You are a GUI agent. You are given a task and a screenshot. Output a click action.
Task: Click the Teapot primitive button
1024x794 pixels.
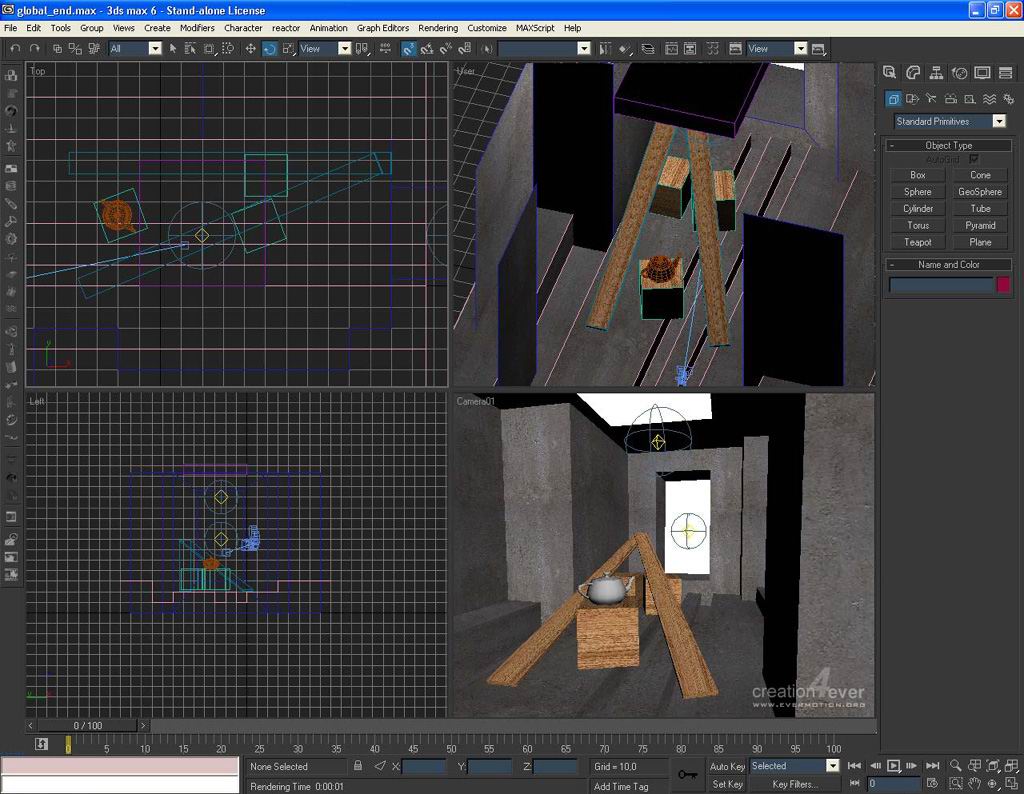pyautogui.click(x=917, y=242)
